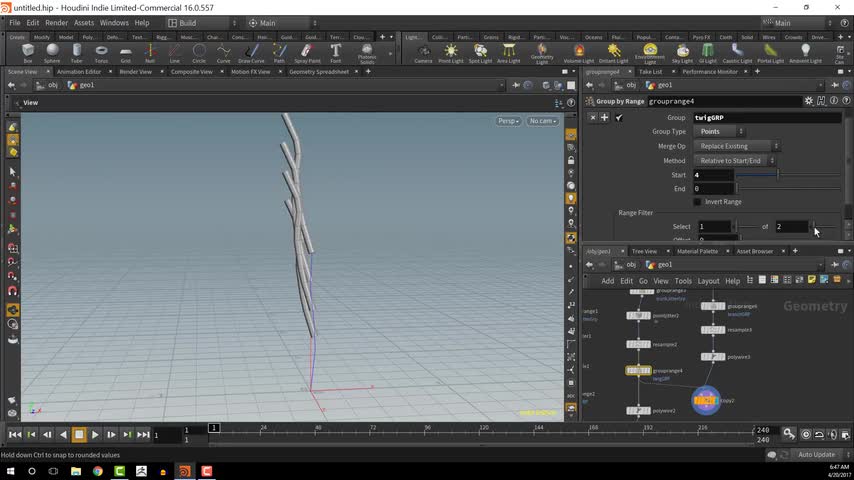The height and width of the screenshot is (480, 854).
Task: Toggle the Invert Range checkbox
Action: (698, 202)
